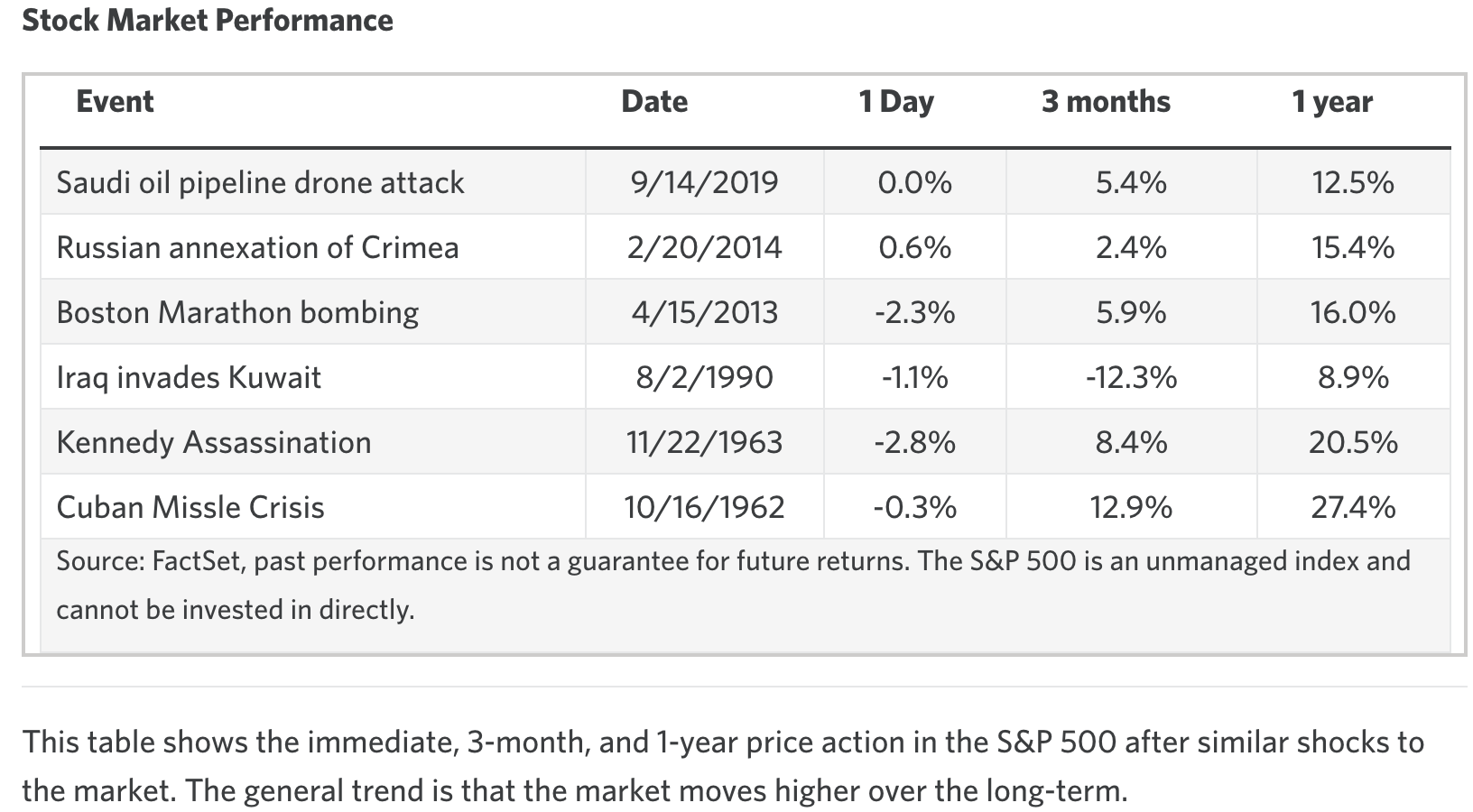
Task: Click the "Date" column header
Action: tap(654, 102)
